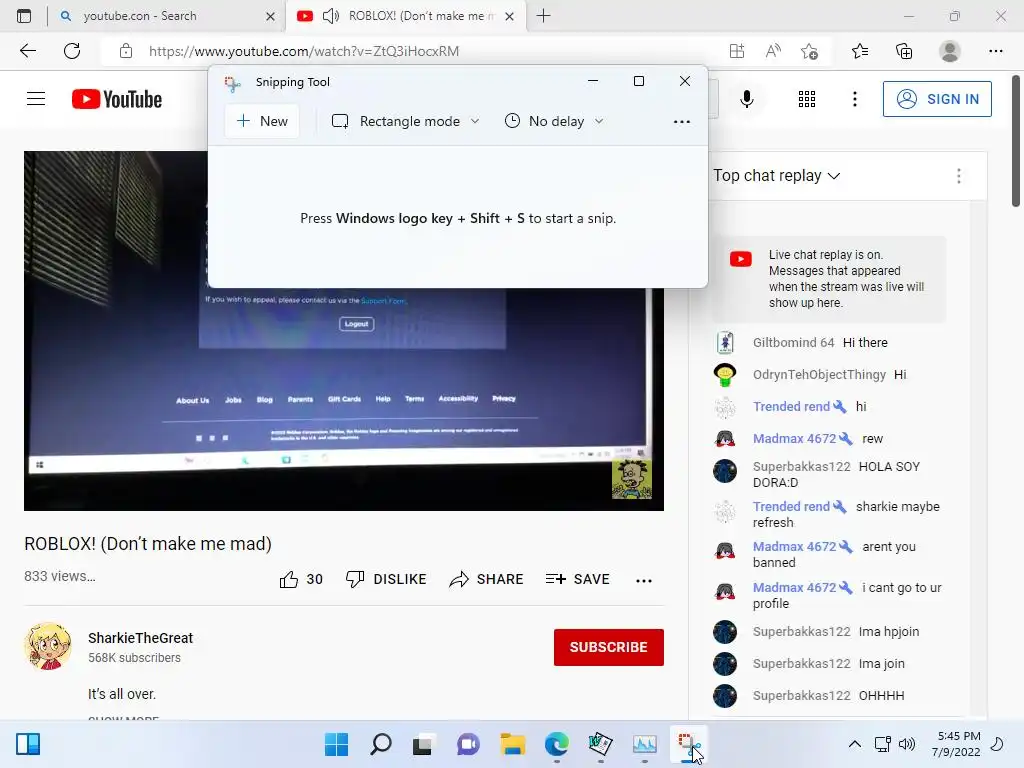
Task: Click SUBSCRIBE to SharkieTheGreat
Action: [x=609, y=647]
